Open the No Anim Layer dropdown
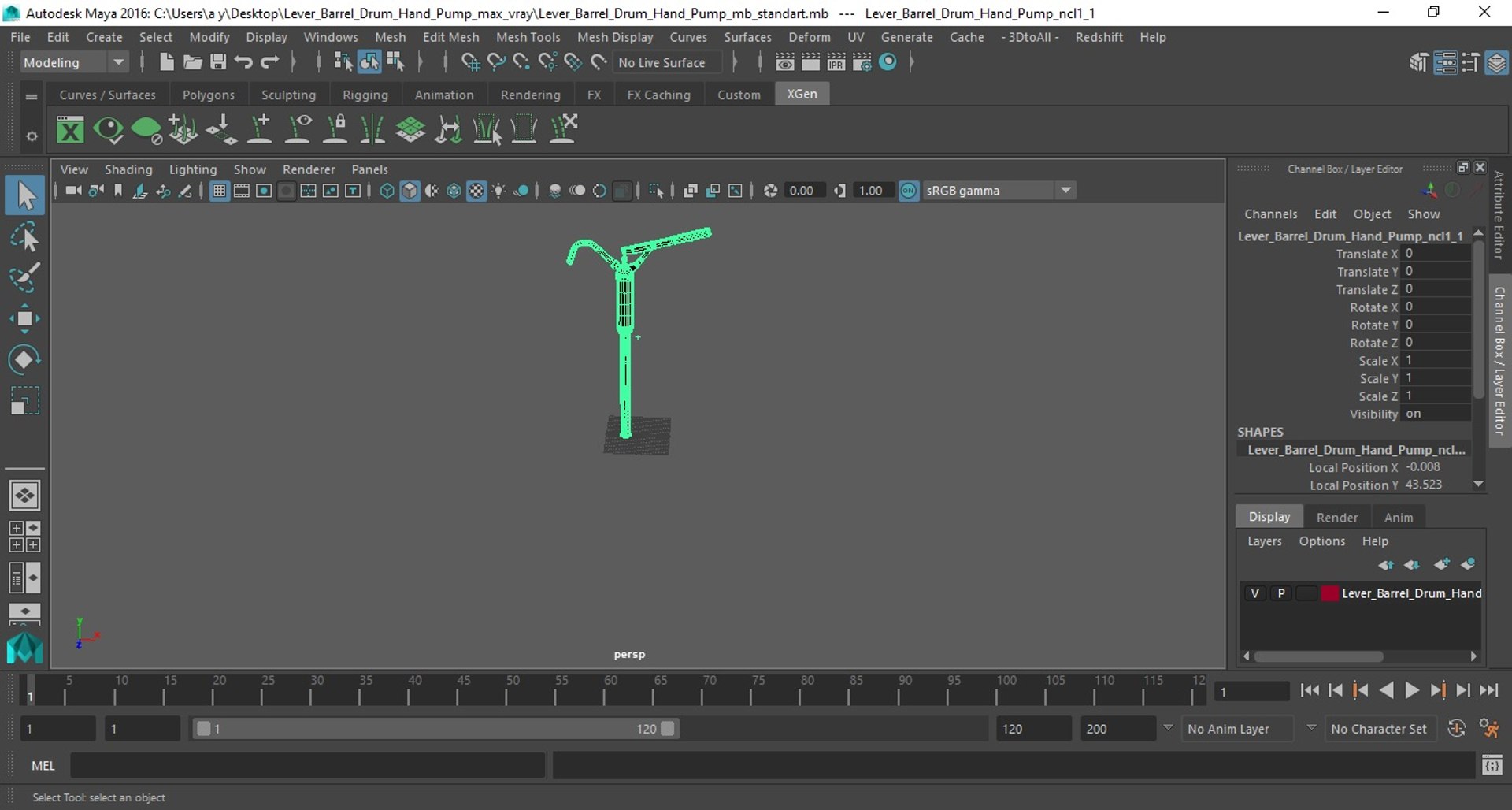1512x810 pixels. click(x=1236, y=729)
